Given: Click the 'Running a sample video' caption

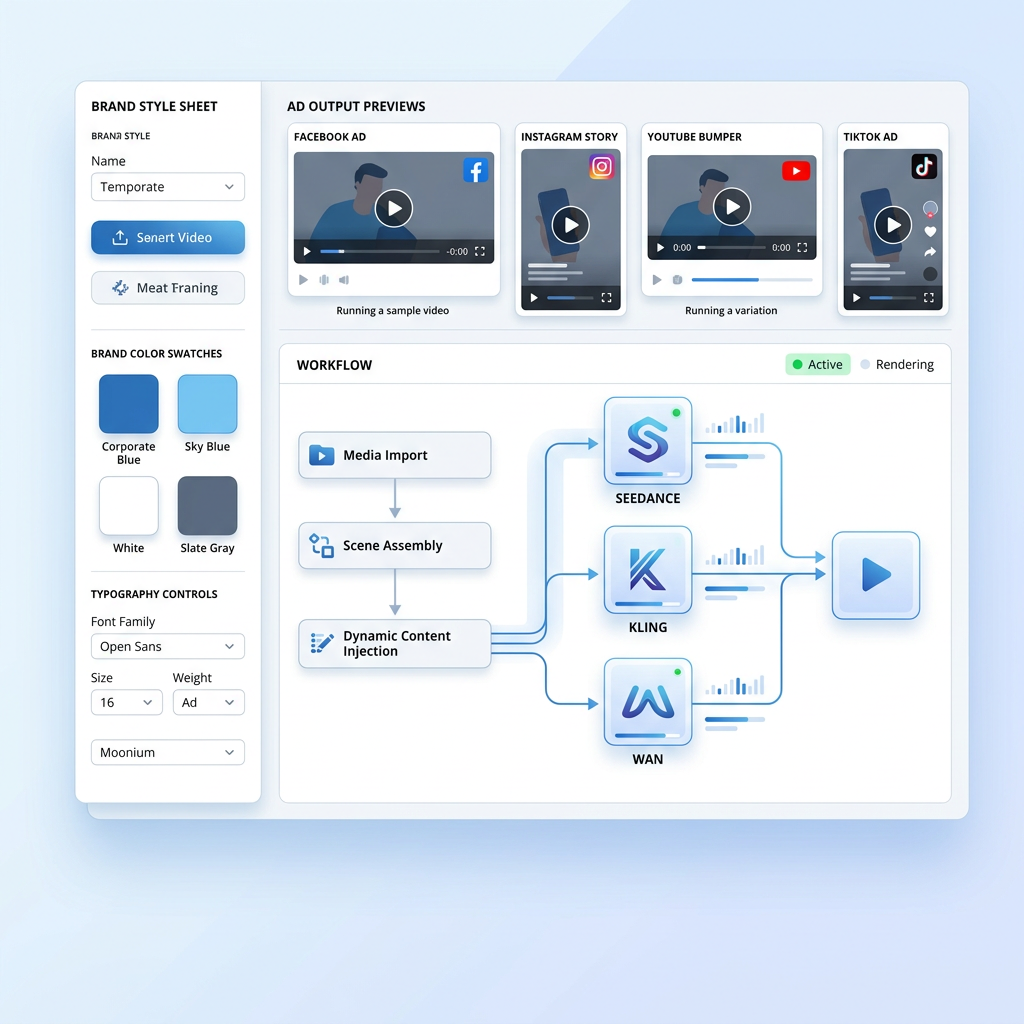Looking at the screenshot, I should click(x=392, y=311).
